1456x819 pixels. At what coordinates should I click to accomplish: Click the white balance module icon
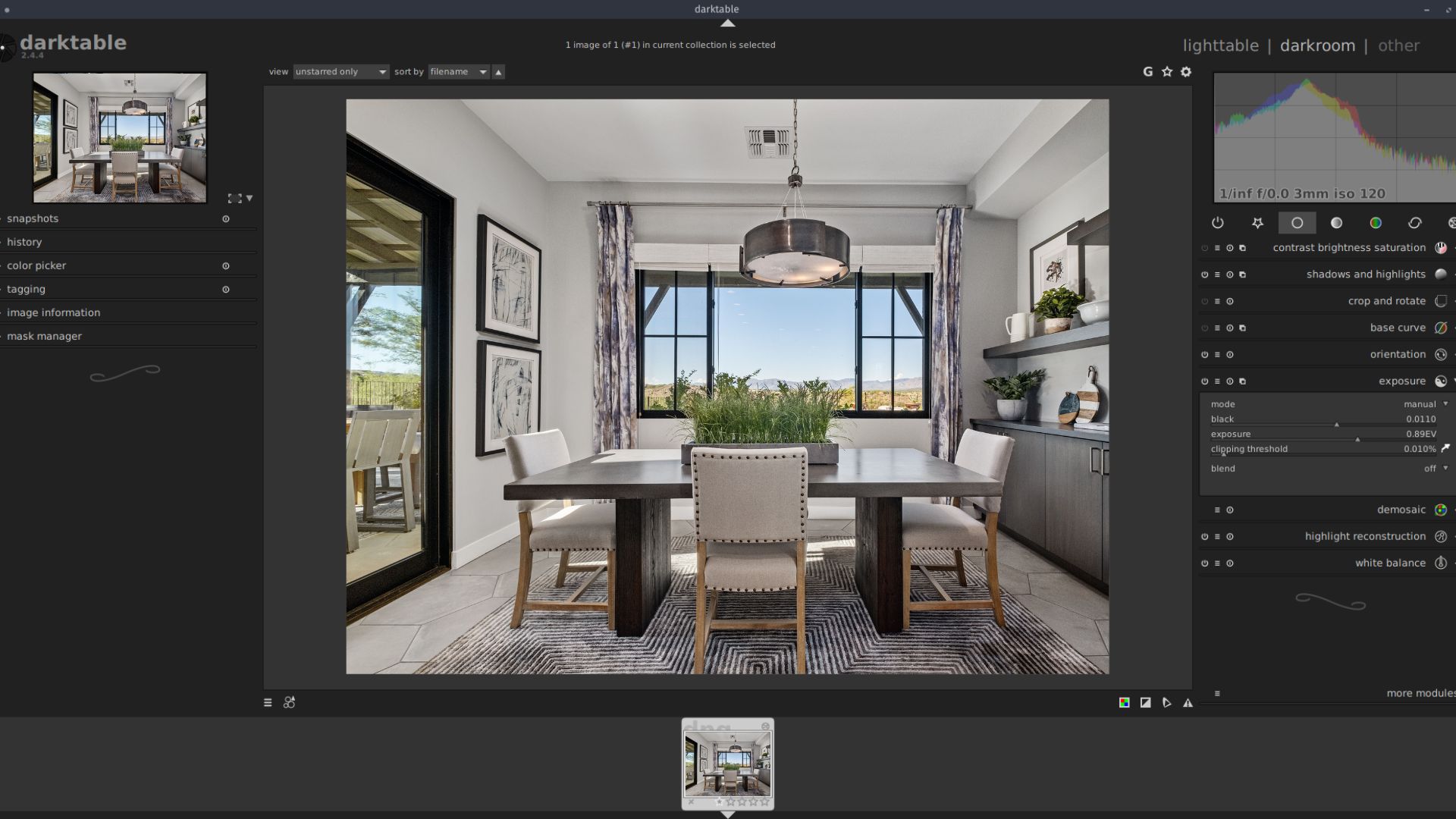[x=1440, y=563]
